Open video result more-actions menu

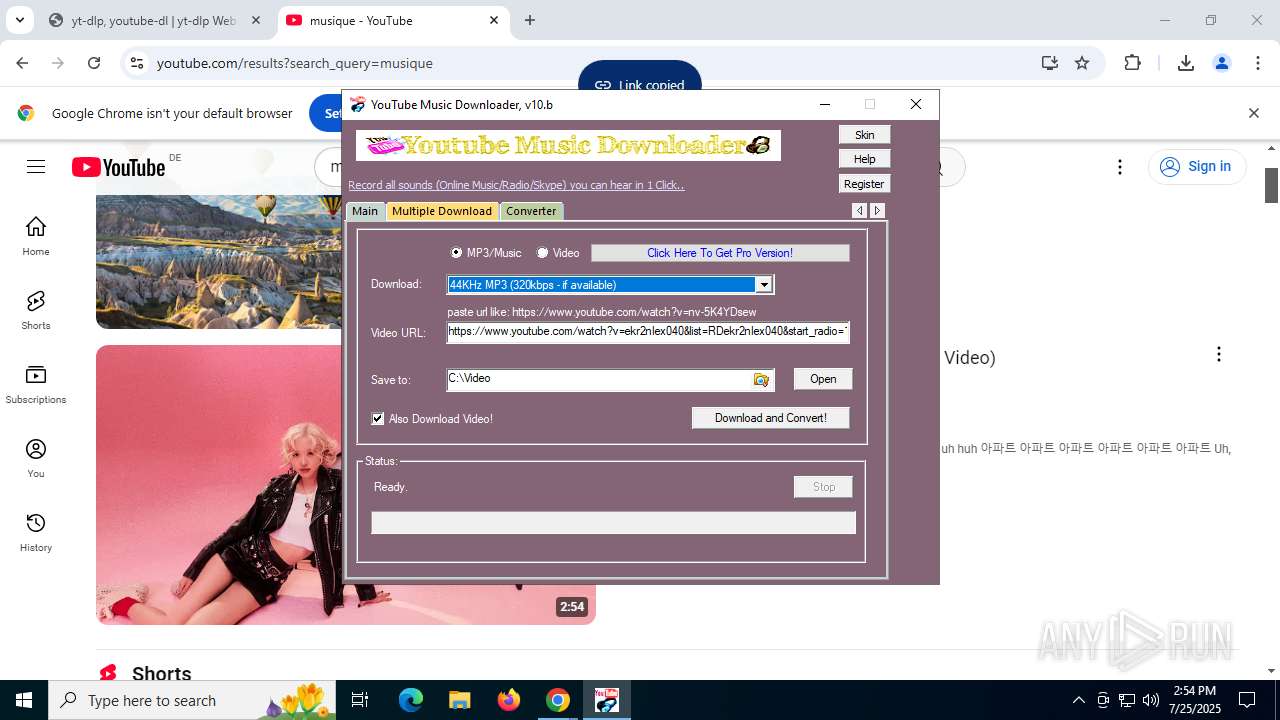(x=1219, y=355)
